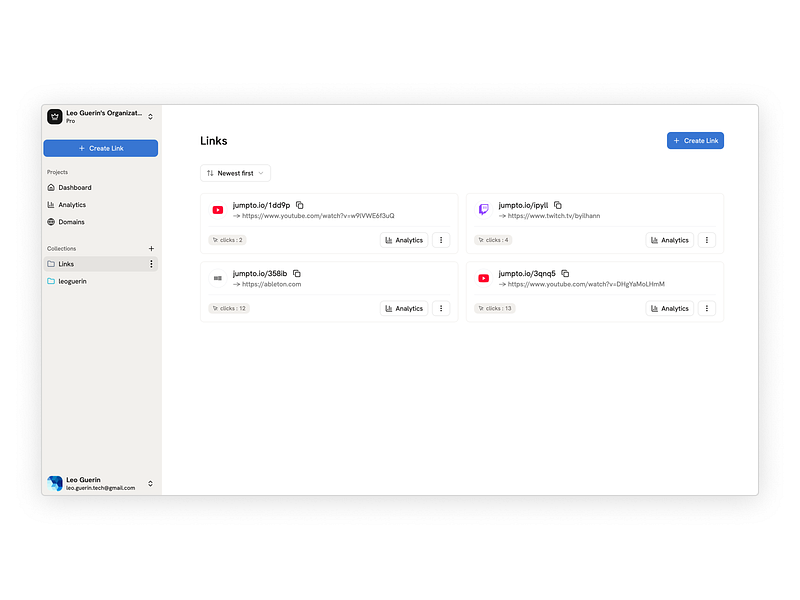
Task: Click the Leo Guerin avatar
Action: [55, 483]
